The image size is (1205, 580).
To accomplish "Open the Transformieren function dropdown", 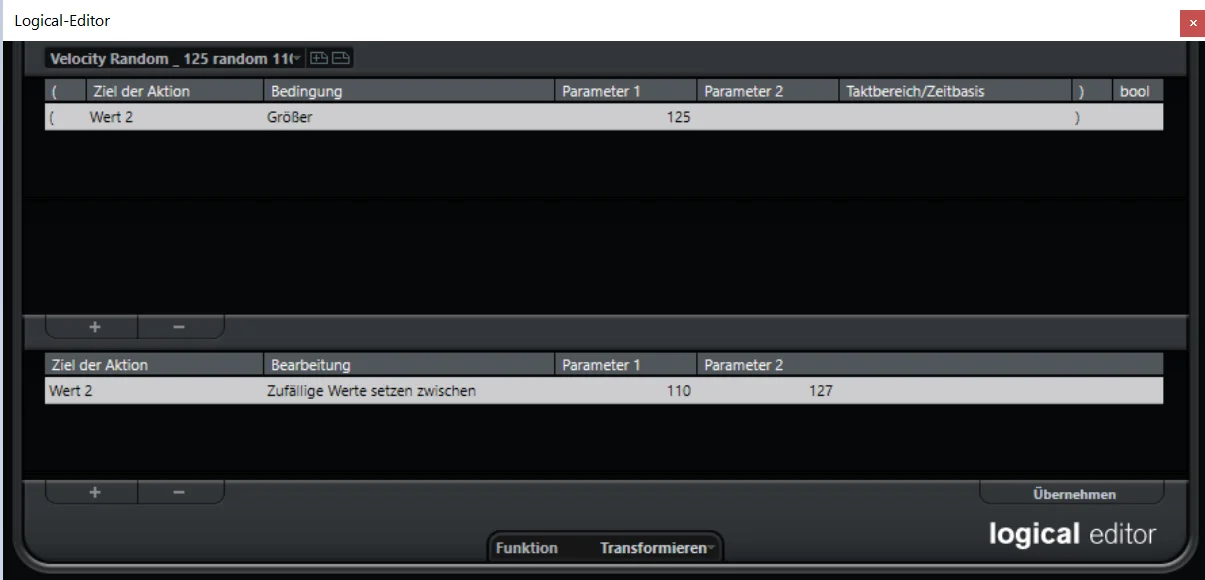I will click(x=657, y=548).
